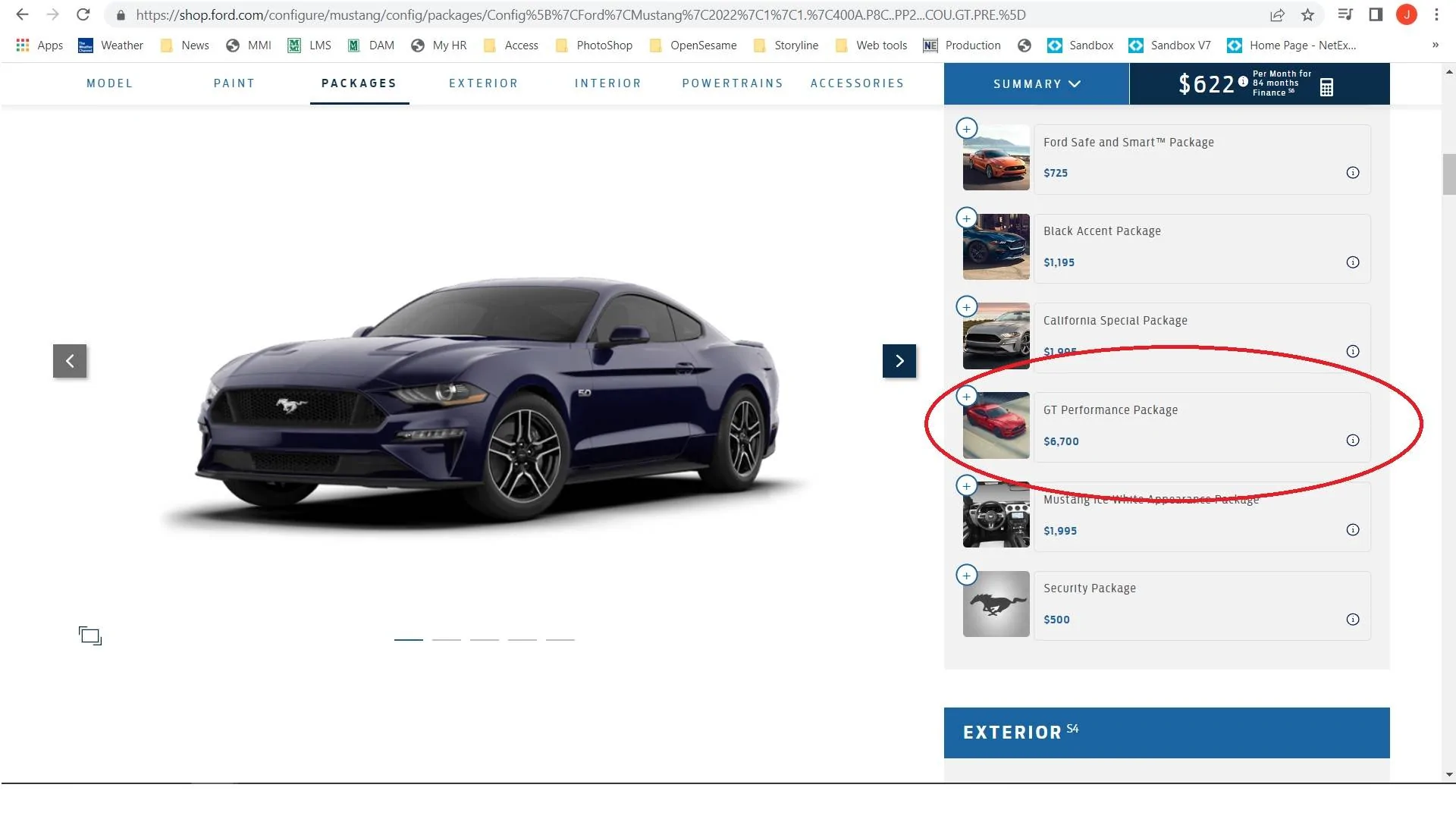Screen dimensions: 1456x819
Task: Open the Weather bookmark
Action: (111, 45)
